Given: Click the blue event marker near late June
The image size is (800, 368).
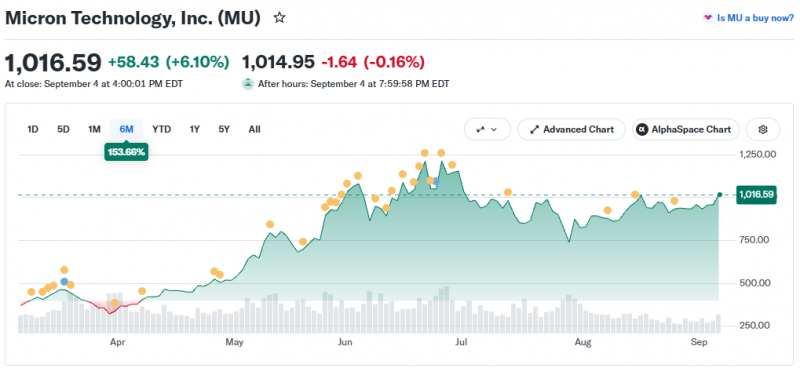Looking at the screenshot, I should point(436,181).
